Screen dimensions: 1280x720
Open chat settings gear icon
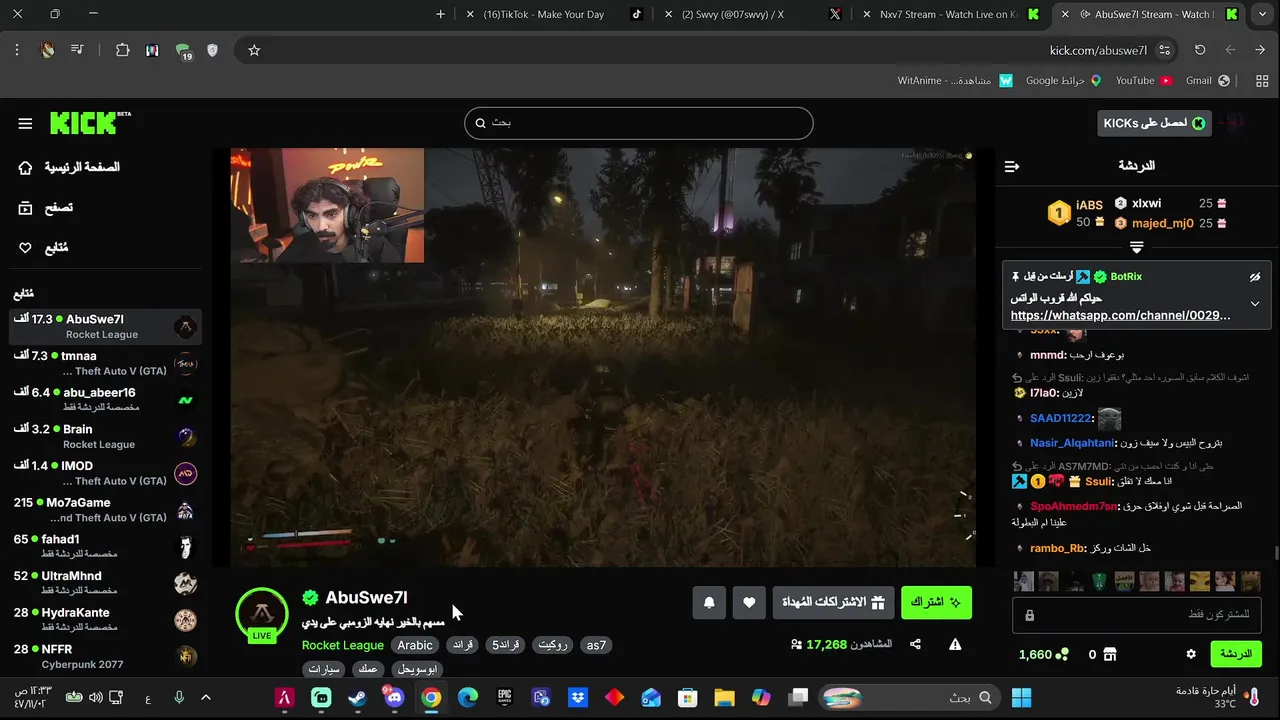click(x=1191, y=654)
